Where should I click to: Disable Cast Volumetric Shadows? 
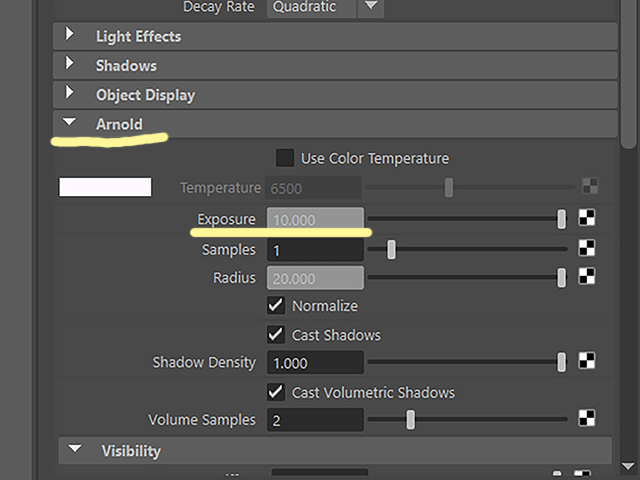(276, 392)
